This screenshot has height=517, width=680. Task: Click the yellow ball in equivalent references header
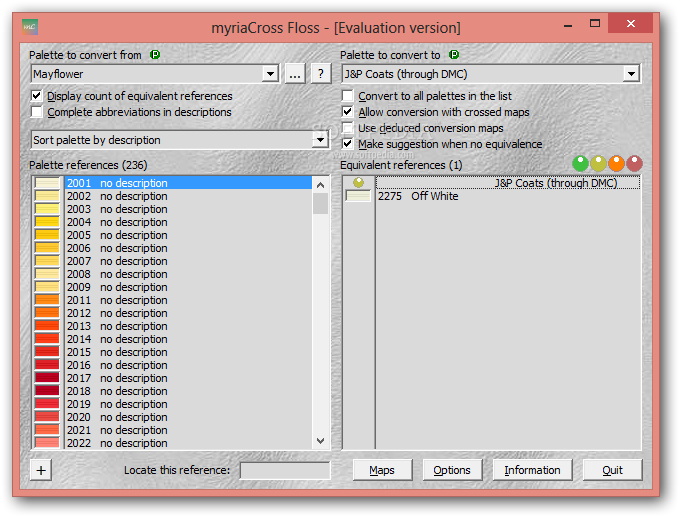358,182
